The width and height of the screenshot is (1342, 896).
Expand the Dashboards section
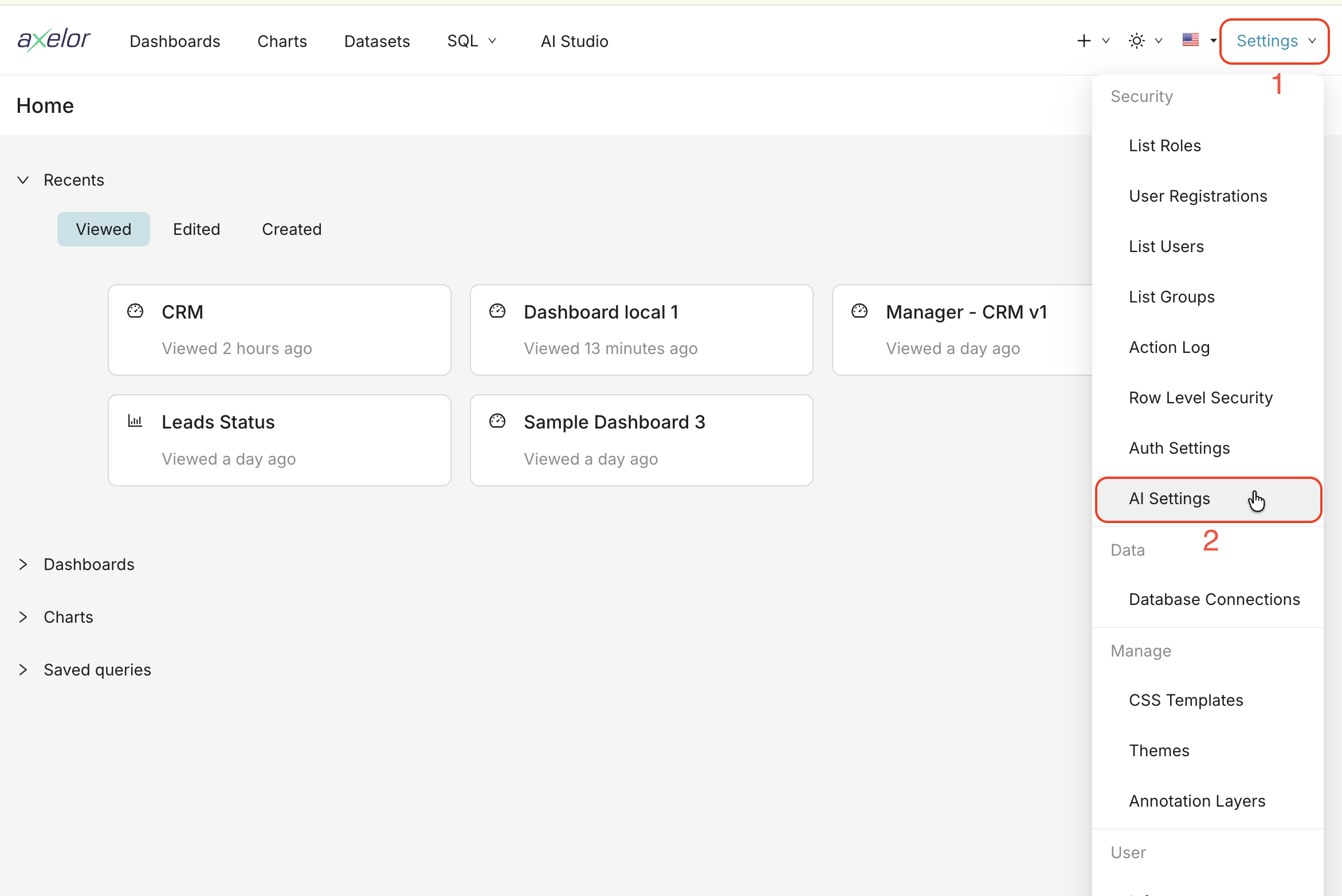click(x=23, y=564)
